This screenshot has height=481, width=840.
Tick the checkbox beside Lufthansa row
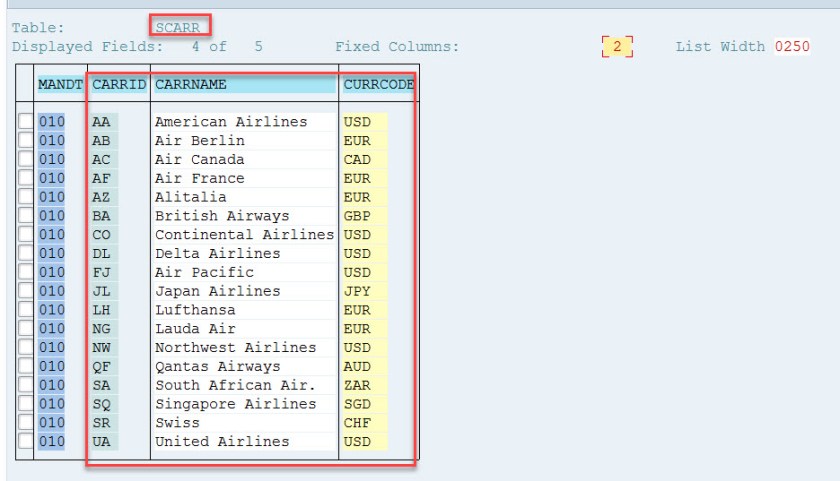point(26,310)
